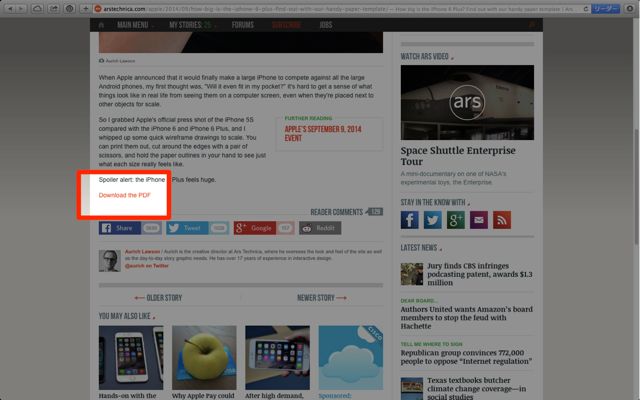Image resolution: width=640 pixels, height=400 pixels.
Task: Click the Share toolbar icon
Action: point(53,9)
